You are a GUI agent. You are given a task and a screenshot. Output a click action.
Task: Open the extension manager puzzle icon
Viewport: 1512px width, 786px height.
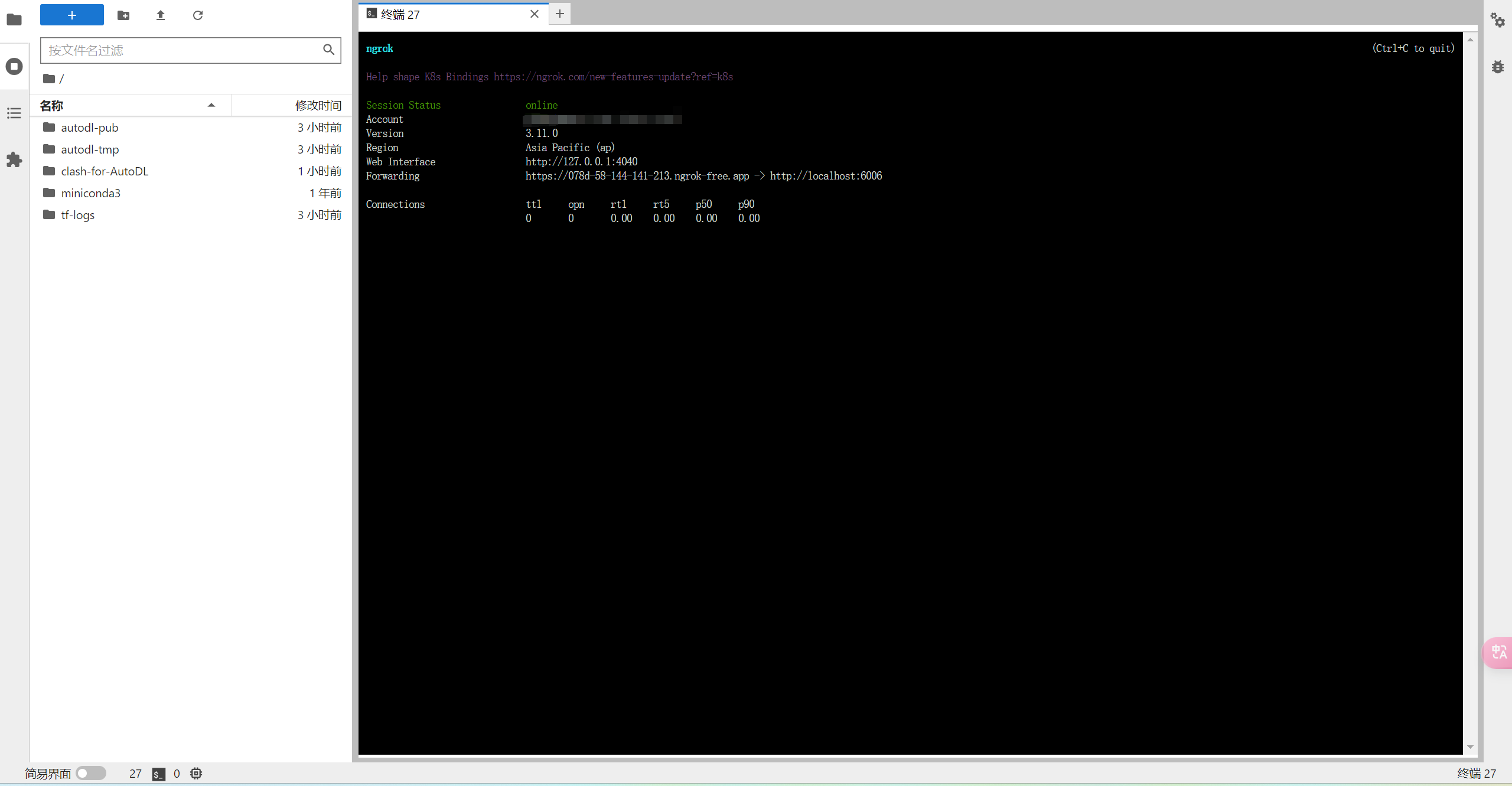pyautogui.click(x=14, y=159)
